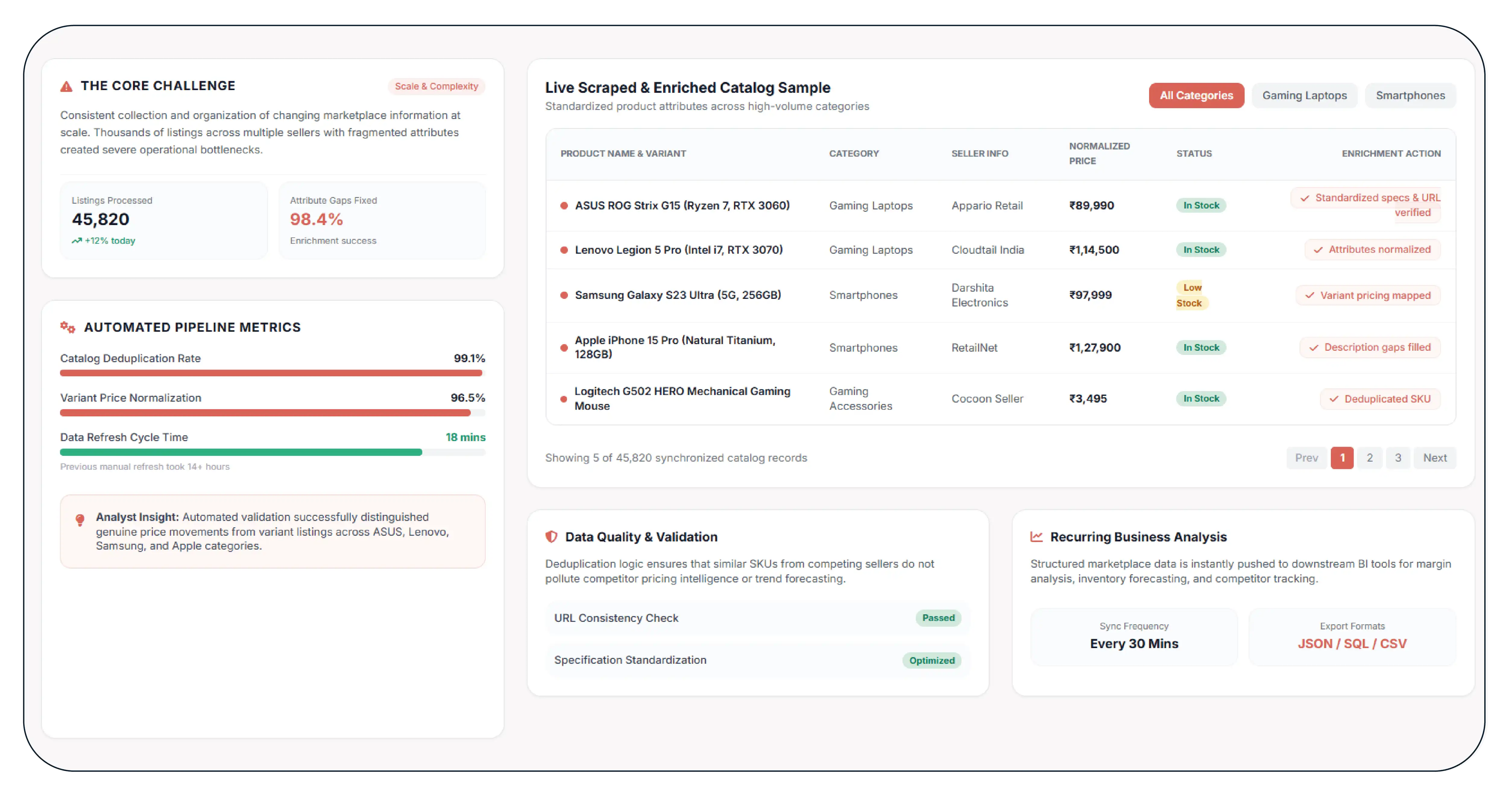Click the red dot before ASUS ROG Strix G15
Screen dimensions: 1512x796
563,205
